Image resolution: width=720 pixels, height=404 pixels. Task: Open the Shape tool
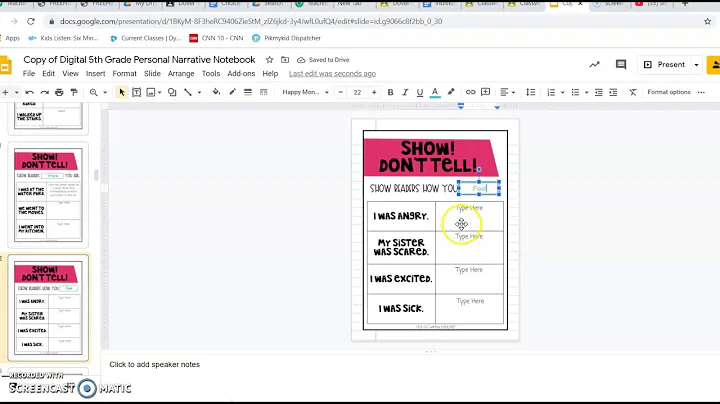[172, 92]
